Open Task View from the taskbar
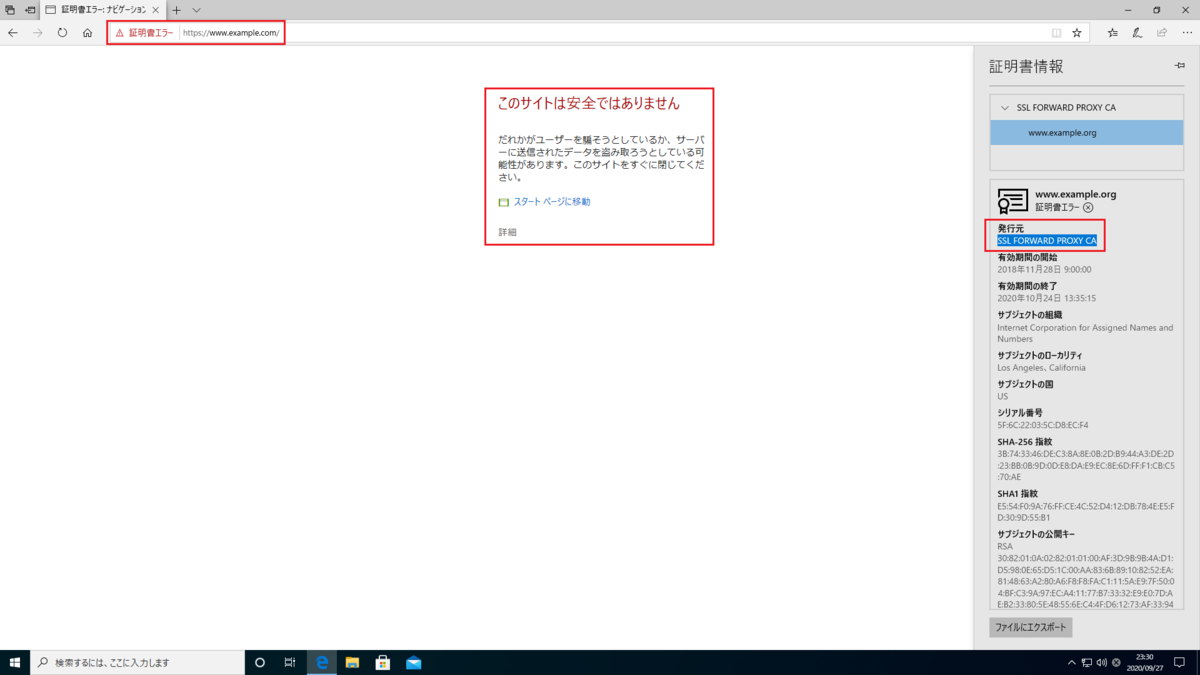Image resolution: width=1200 pixels, height=675 pixels. (x=289, y=662)
